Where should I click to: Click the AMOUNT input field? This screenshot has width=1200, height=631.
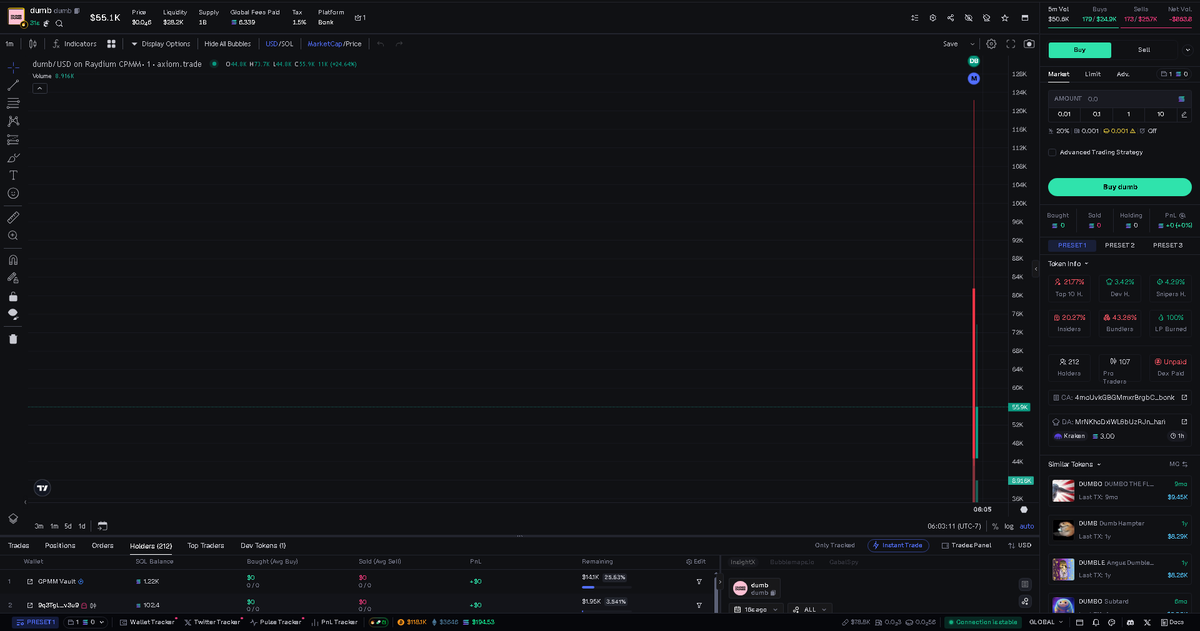[1120, 99]
